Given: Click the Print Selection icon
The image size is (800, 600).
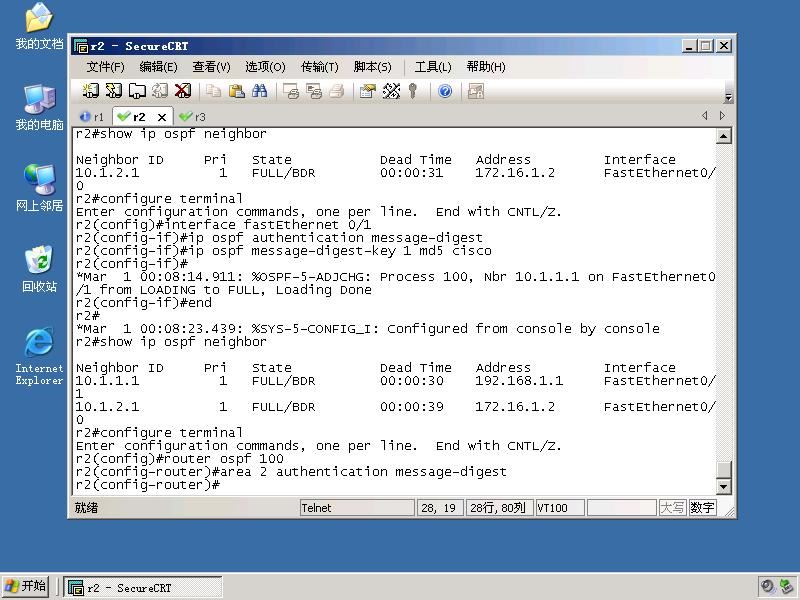Looking at the screenshot, I should tap(314, 91).
